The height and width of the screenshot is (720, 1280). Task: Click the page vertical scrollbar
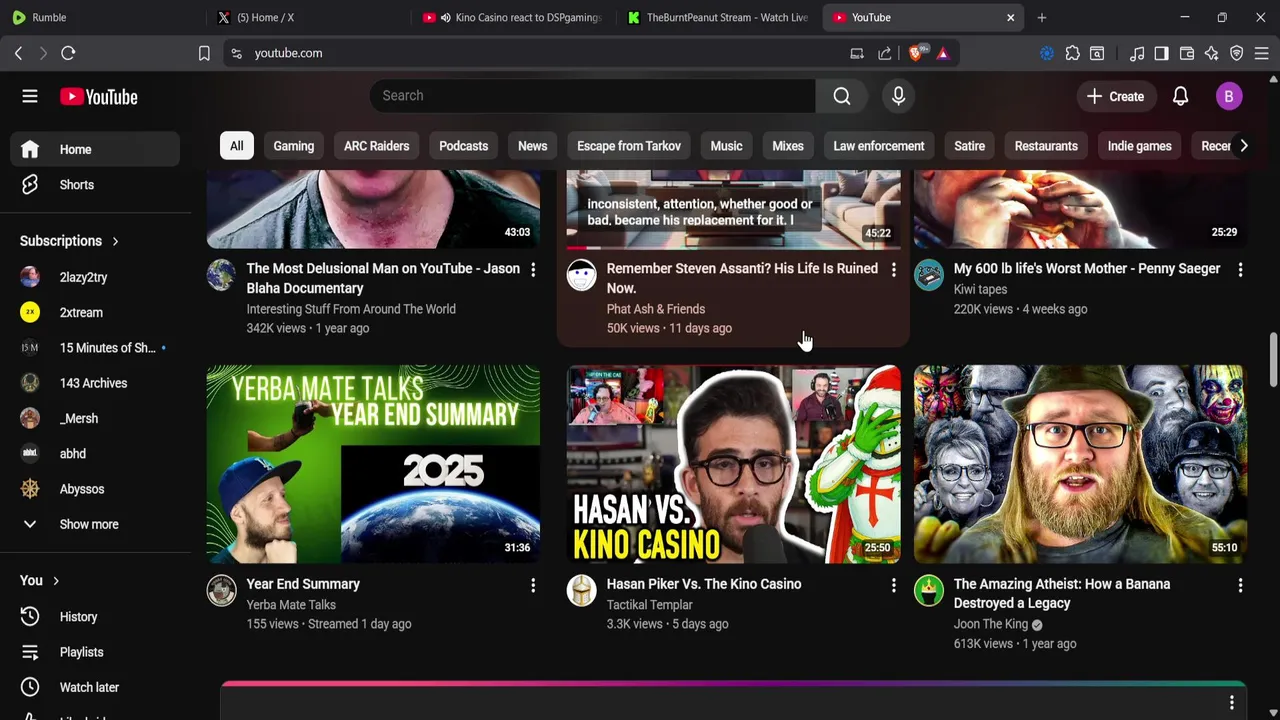(x=1273, y=359)
